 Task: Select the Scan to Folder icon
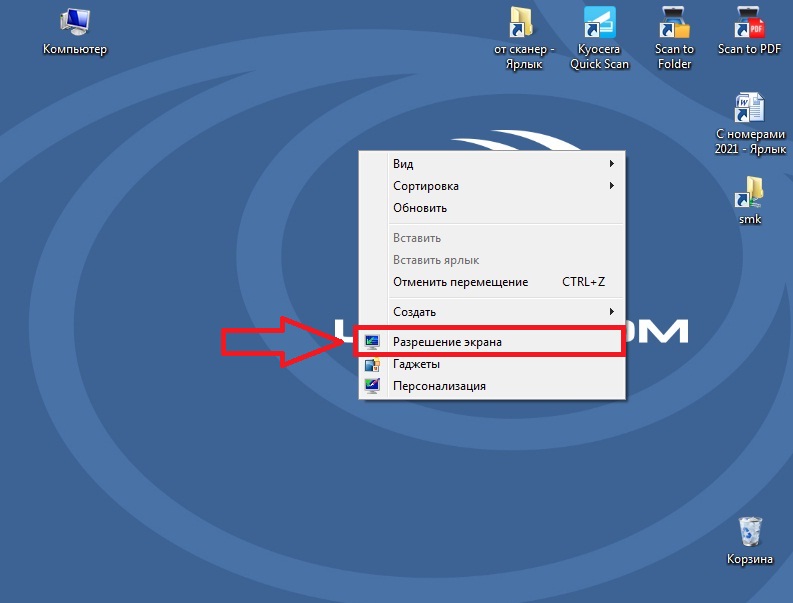(x=674, y=24)
